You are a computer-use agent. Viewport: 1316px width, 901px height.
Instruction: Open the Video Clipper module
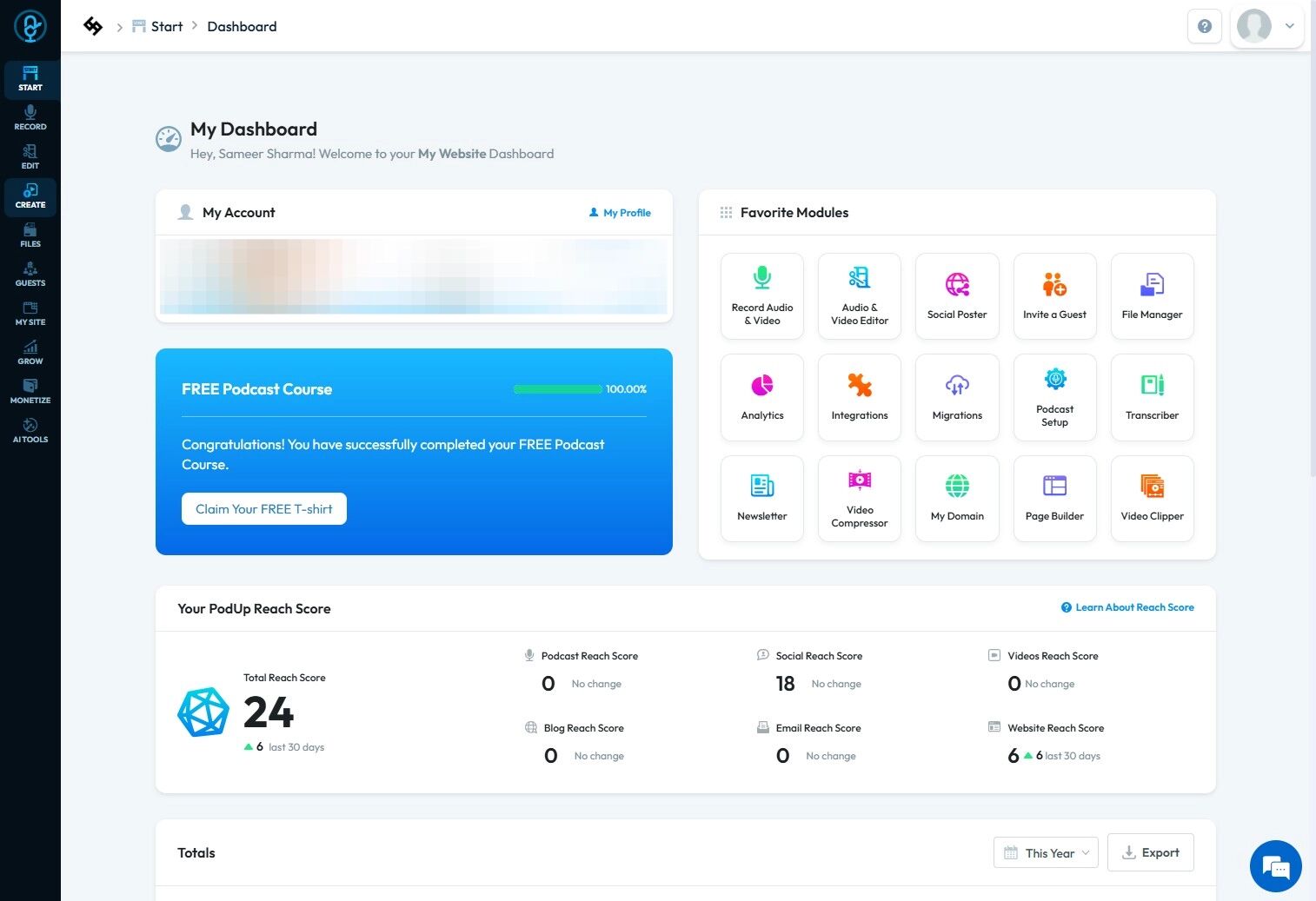(1152, 498)
